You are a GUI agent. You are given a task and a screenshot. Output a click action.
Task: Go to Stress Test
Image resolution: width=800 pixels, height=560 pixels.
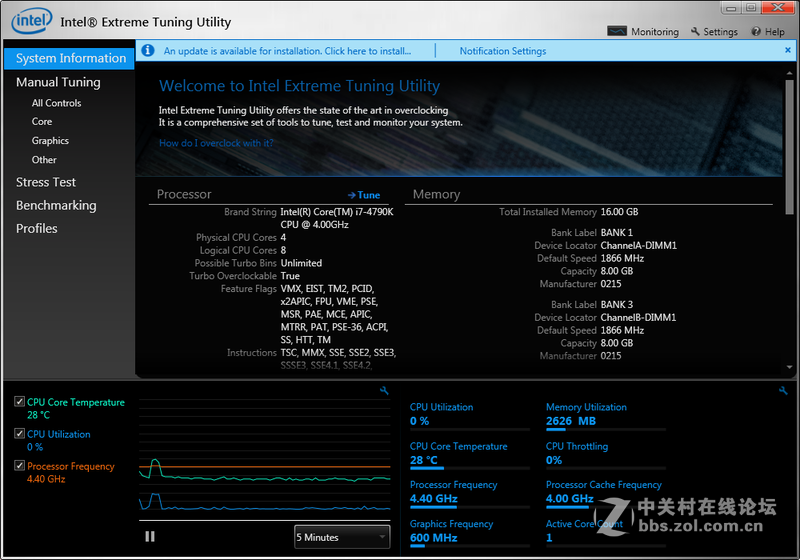(45, 182)
